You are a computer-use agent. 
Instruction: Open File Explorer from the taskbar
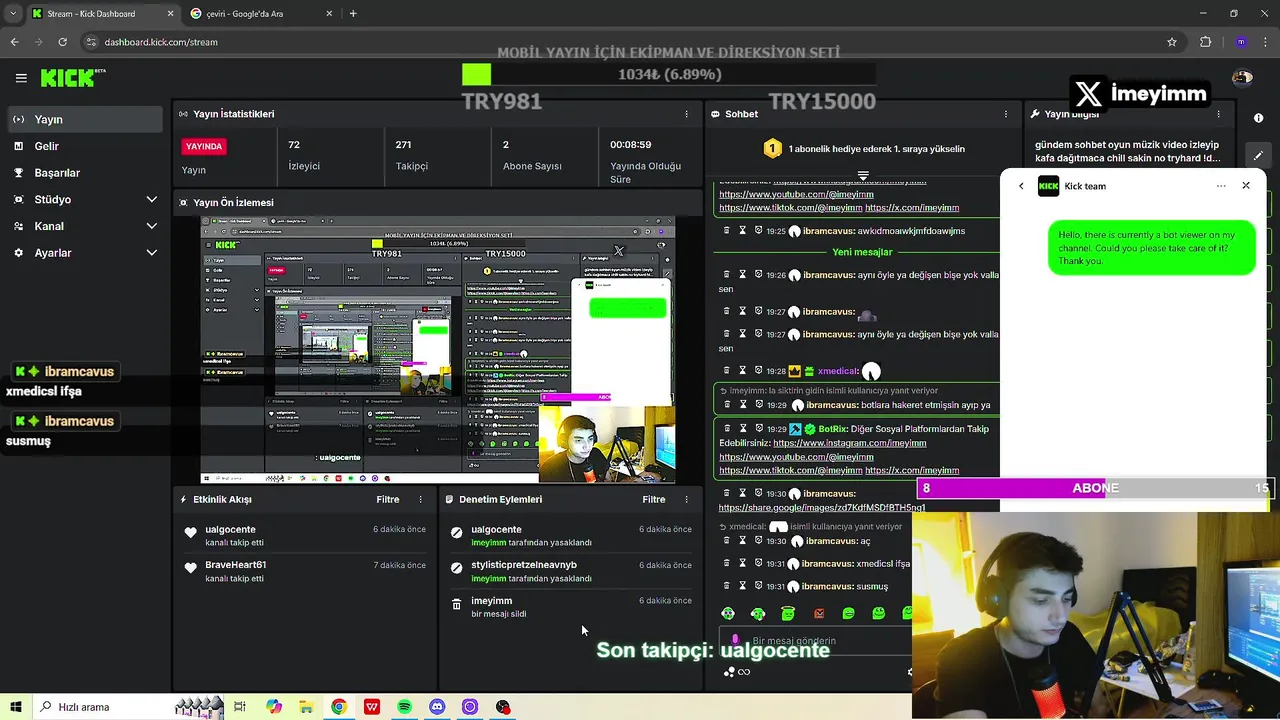[306, 707]
